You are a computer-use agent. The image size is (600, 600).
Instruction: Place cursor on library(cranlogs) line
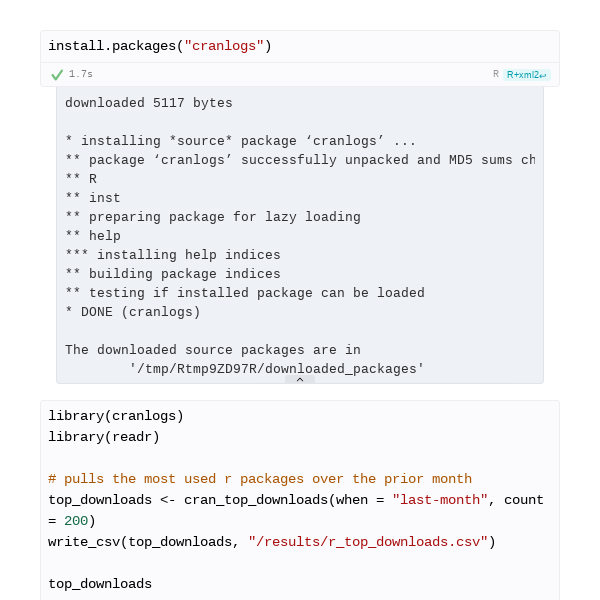click(x=116, y=416)
